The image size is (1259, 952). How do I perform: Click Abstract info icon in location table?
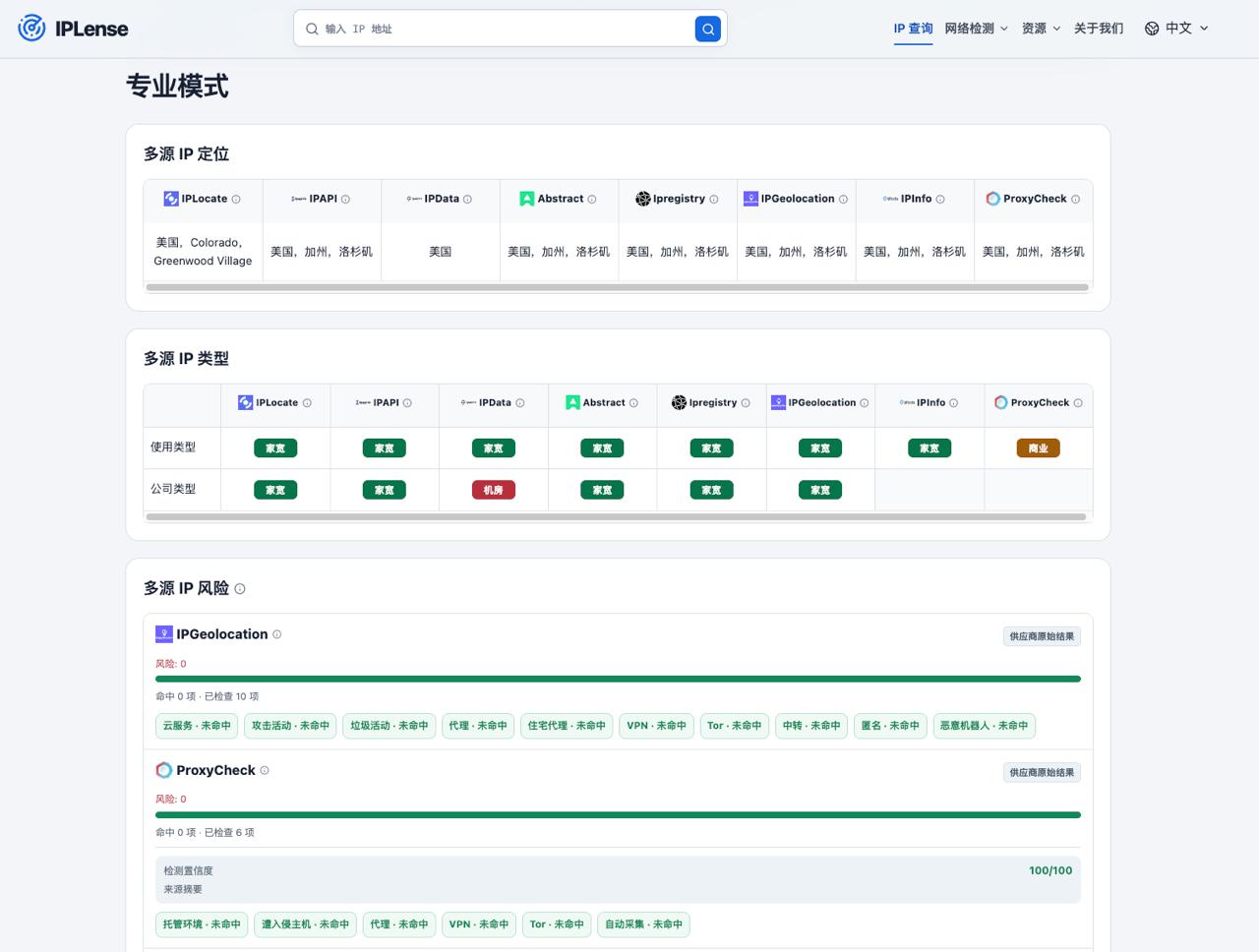pos(592,200)
